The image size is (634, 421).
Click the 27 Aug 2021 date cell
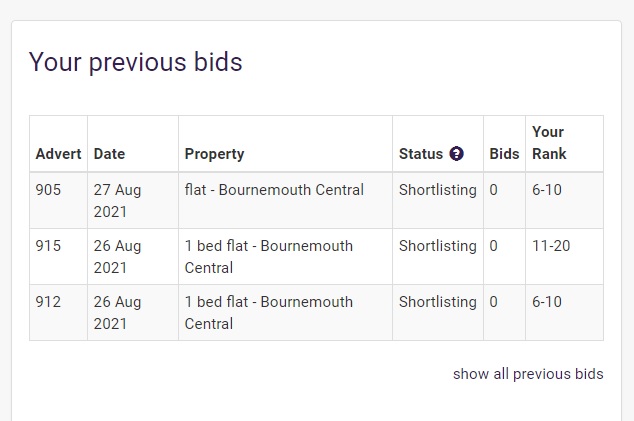pos(117,201)
